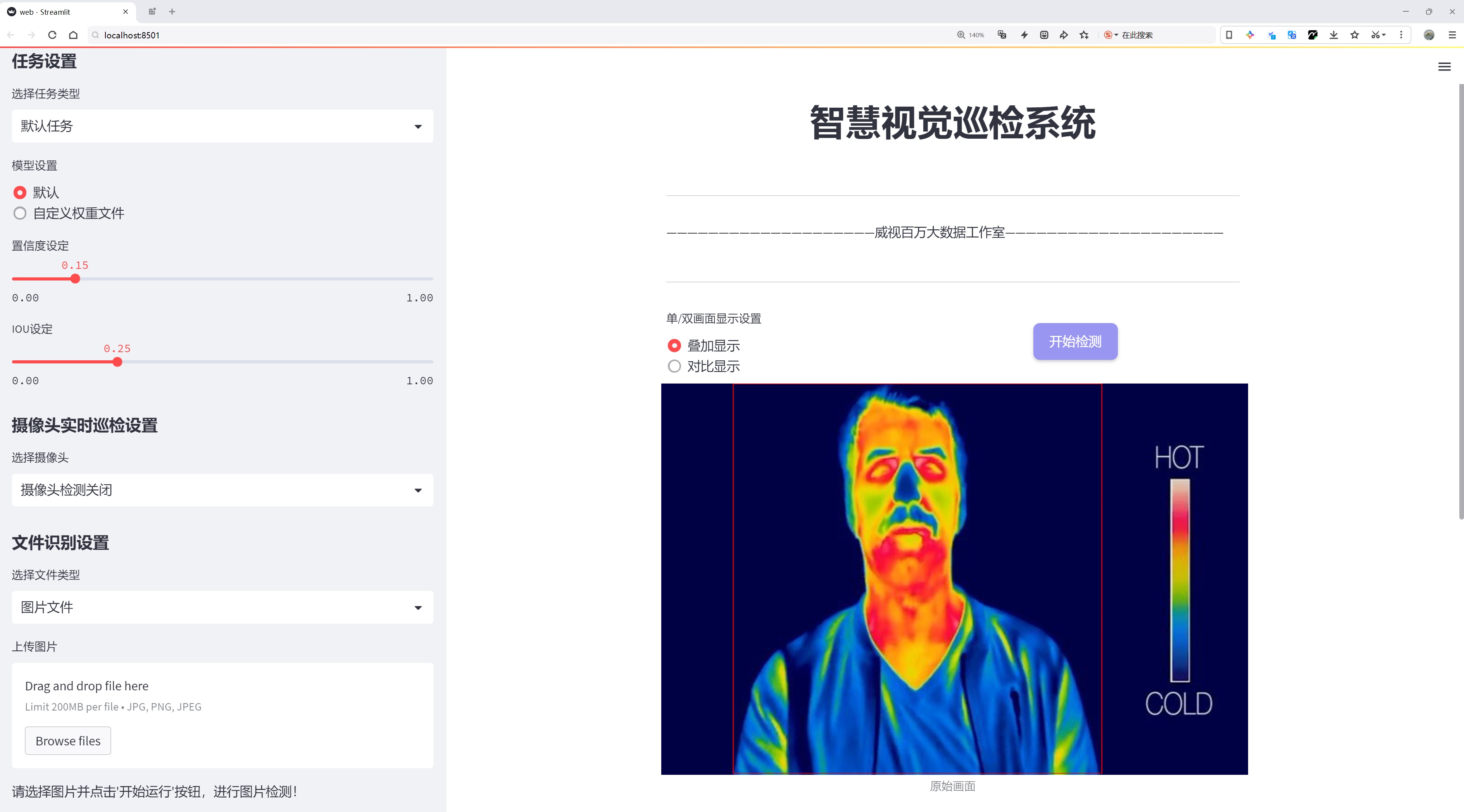Click the 开始检测 button
1464x812 pixels.
pyautogui.click(x=1075, y=341)
